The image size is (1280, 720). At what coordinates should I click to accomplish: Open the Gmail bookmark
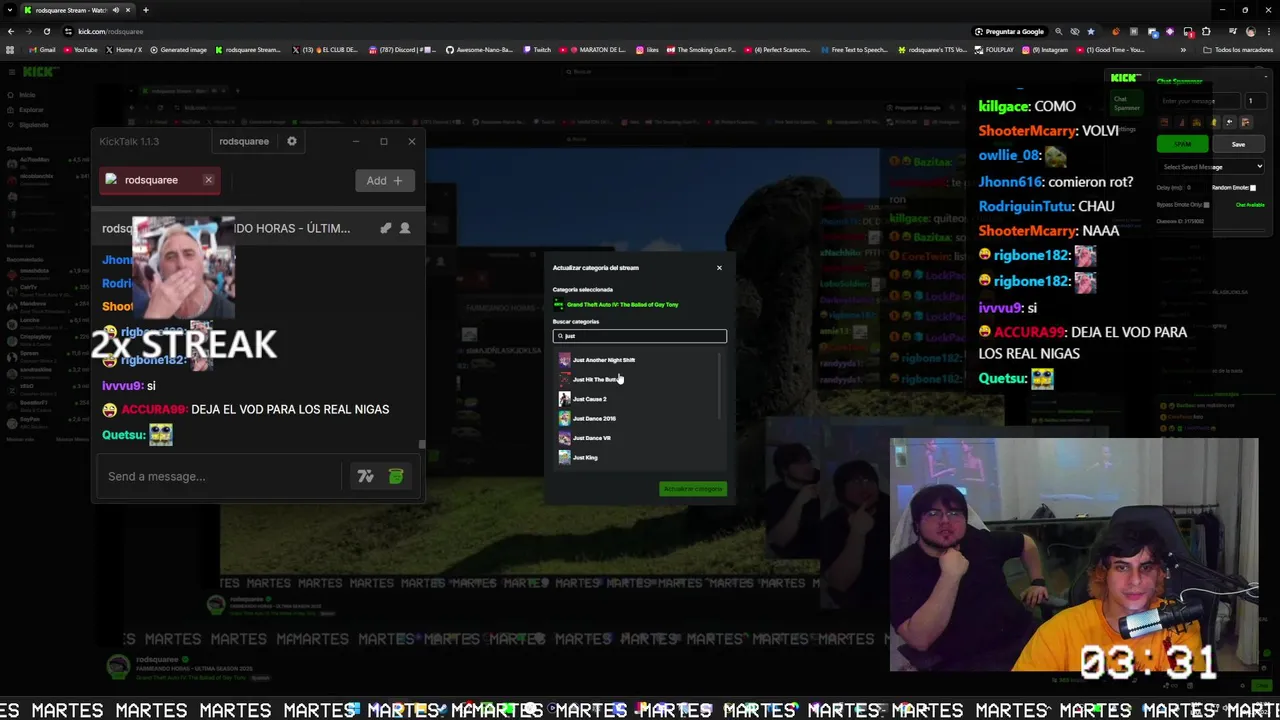42,50
